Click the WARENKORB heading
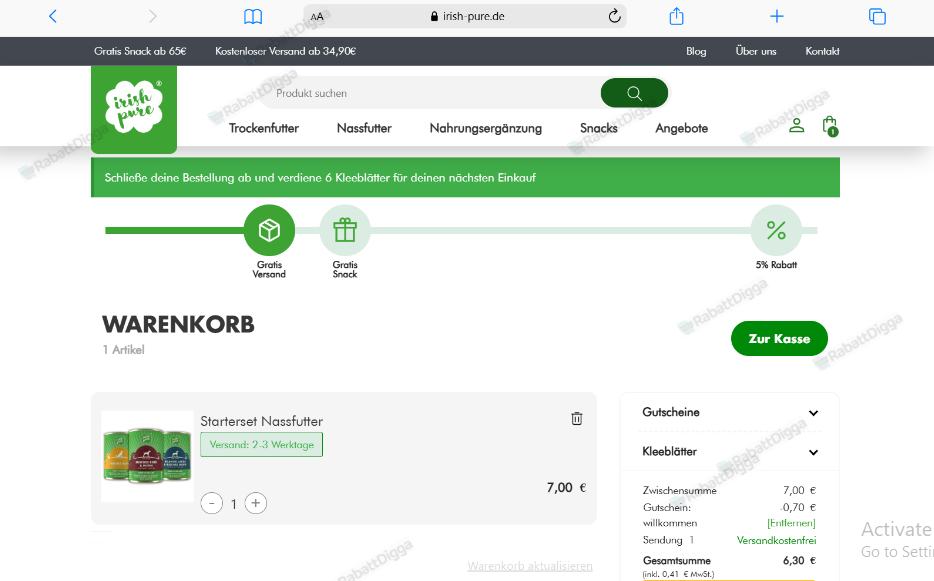 pyautogui.click(x=178, y=325)
